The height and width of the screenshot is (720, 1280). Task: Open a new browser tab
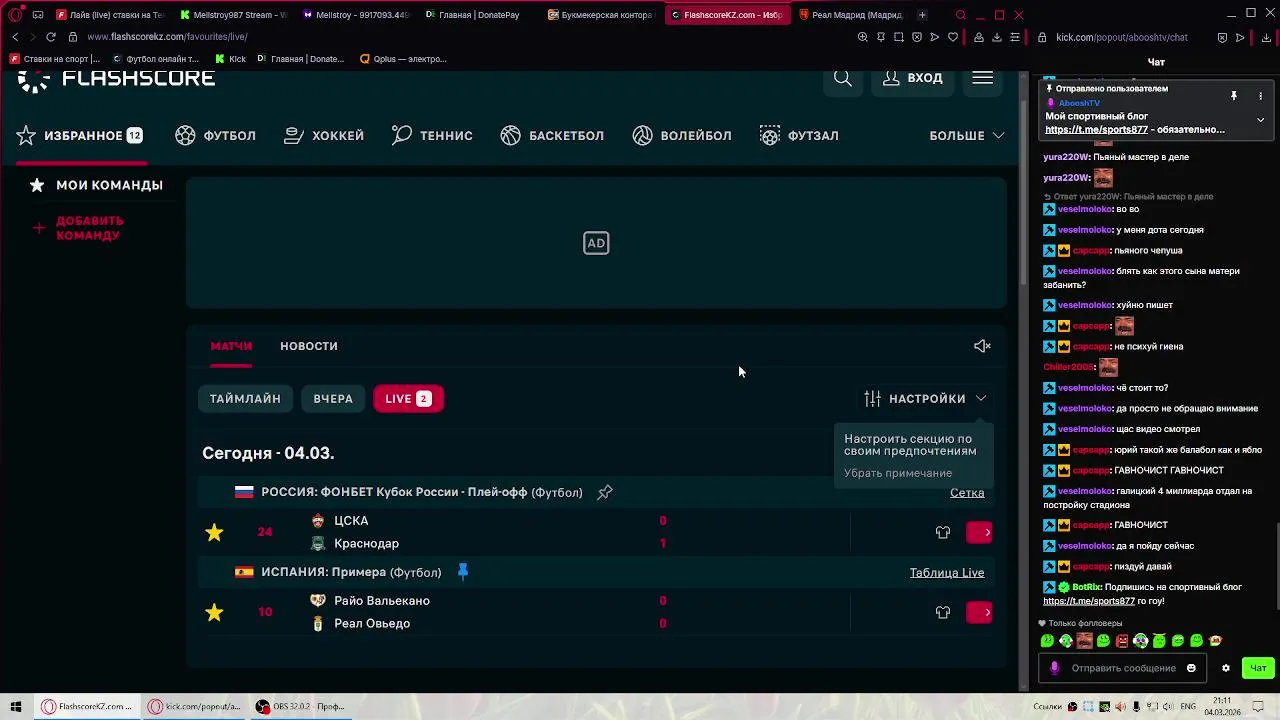pos(922,15)
